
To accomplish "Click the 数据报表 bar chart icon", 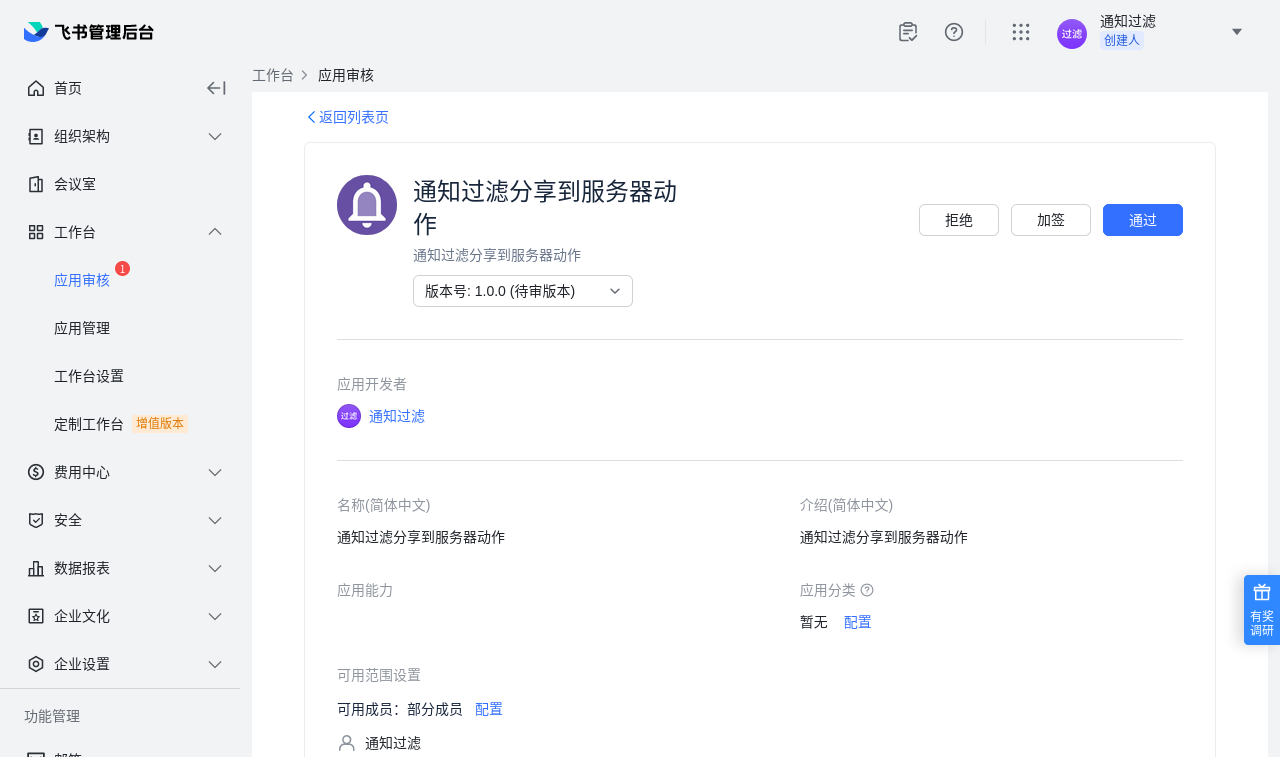I will coord(36,568).
